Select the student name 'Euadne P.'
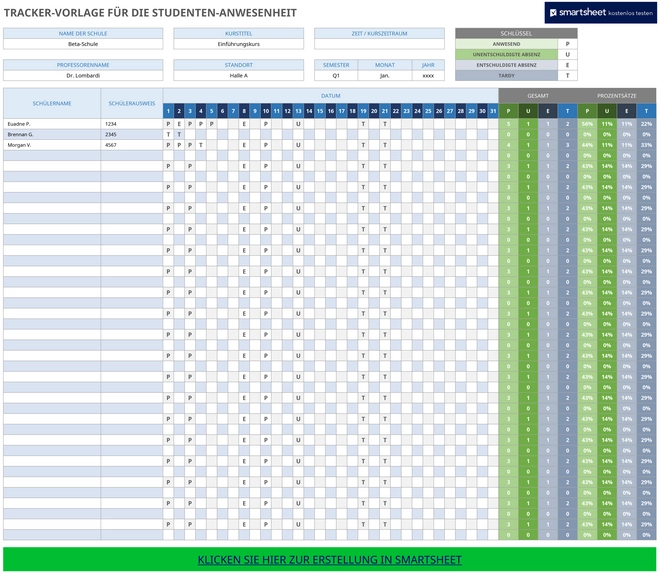 [x=52, y=124]
